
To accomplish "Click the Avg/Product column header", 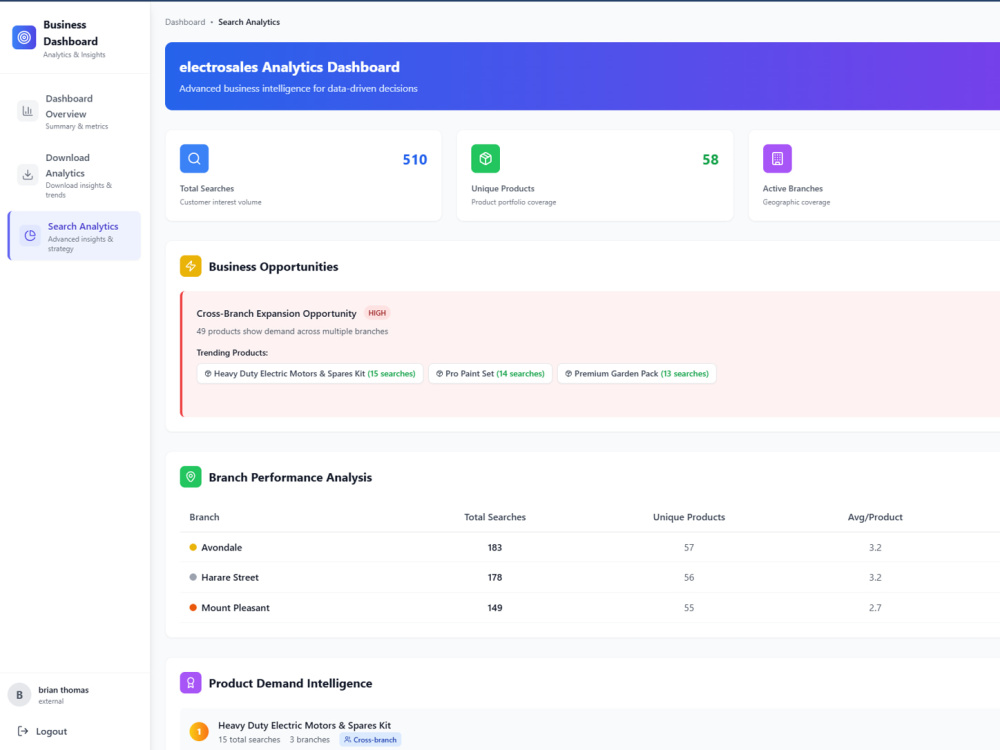I will 875,517.
